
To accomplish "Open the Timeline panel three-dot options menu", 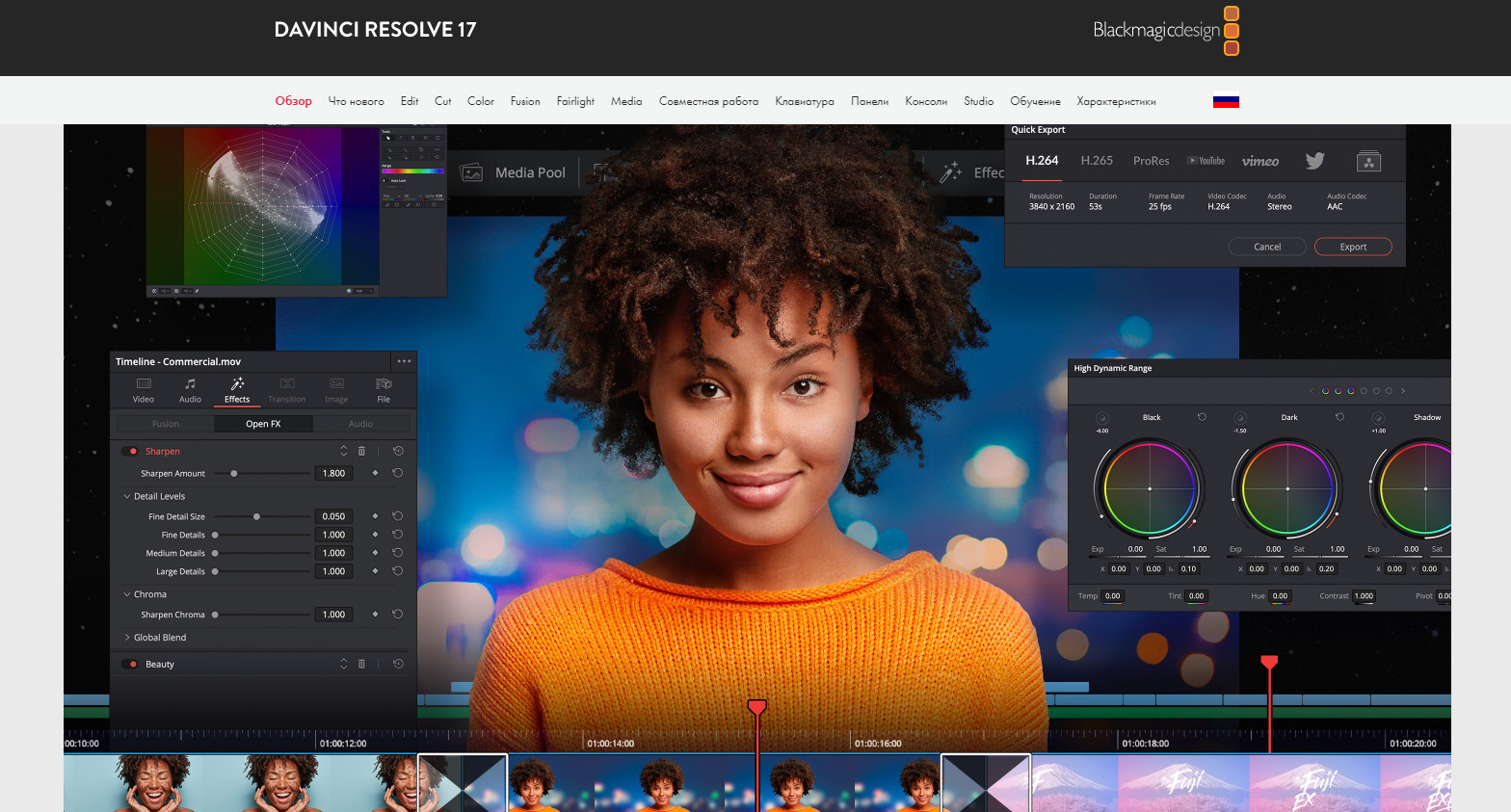I will [x=404, y=361].
